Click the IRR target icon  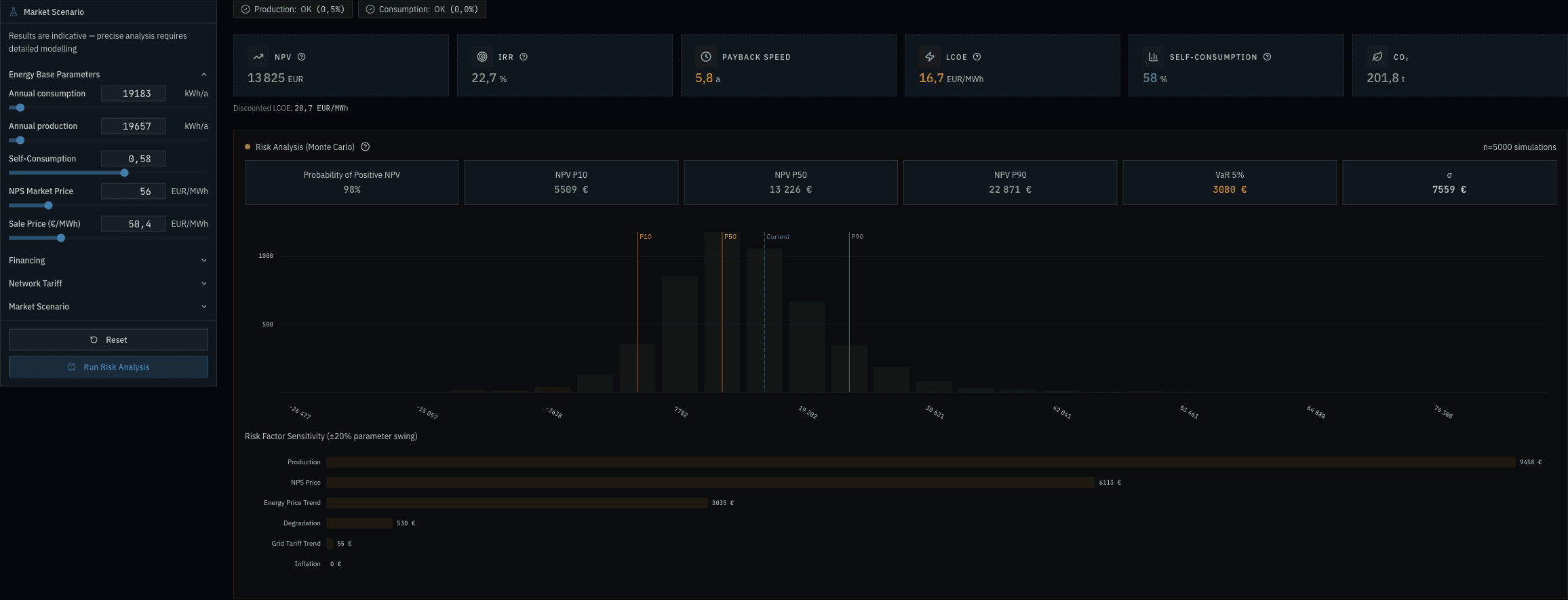tap(482, 57)
